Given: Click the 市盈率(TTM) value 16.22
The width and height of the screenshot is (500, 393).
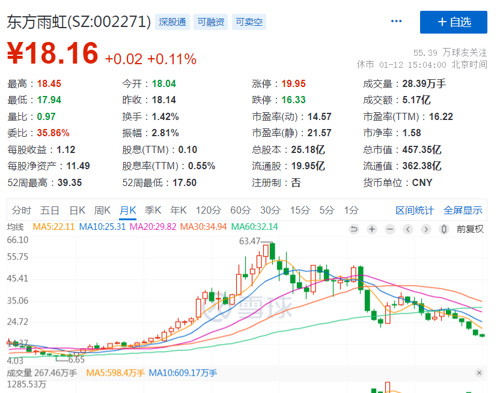Looking at the screenshot, I should pyautogui.click(x=441, y=117).
